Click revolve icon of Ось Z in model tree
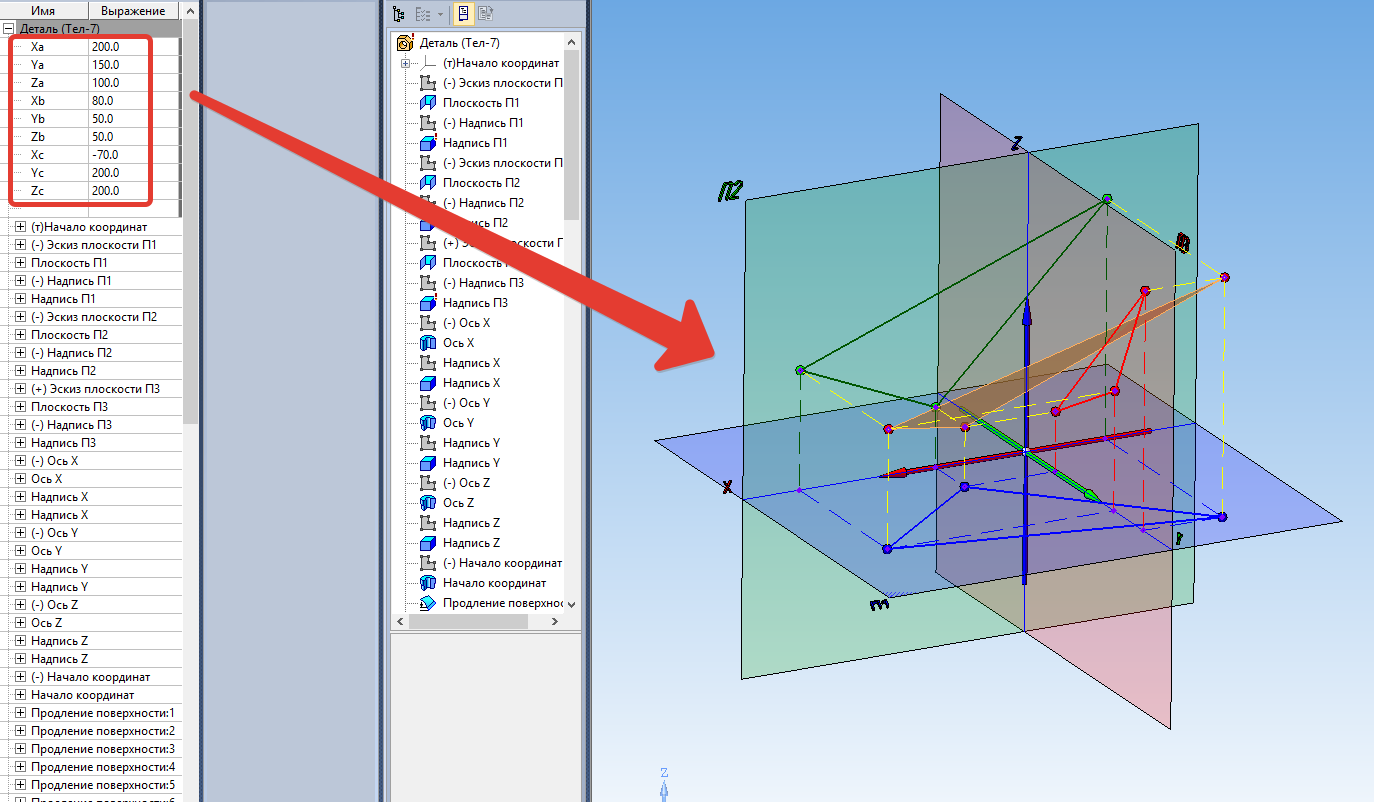This screenshot has height=802, width=1374. (428, 503)
